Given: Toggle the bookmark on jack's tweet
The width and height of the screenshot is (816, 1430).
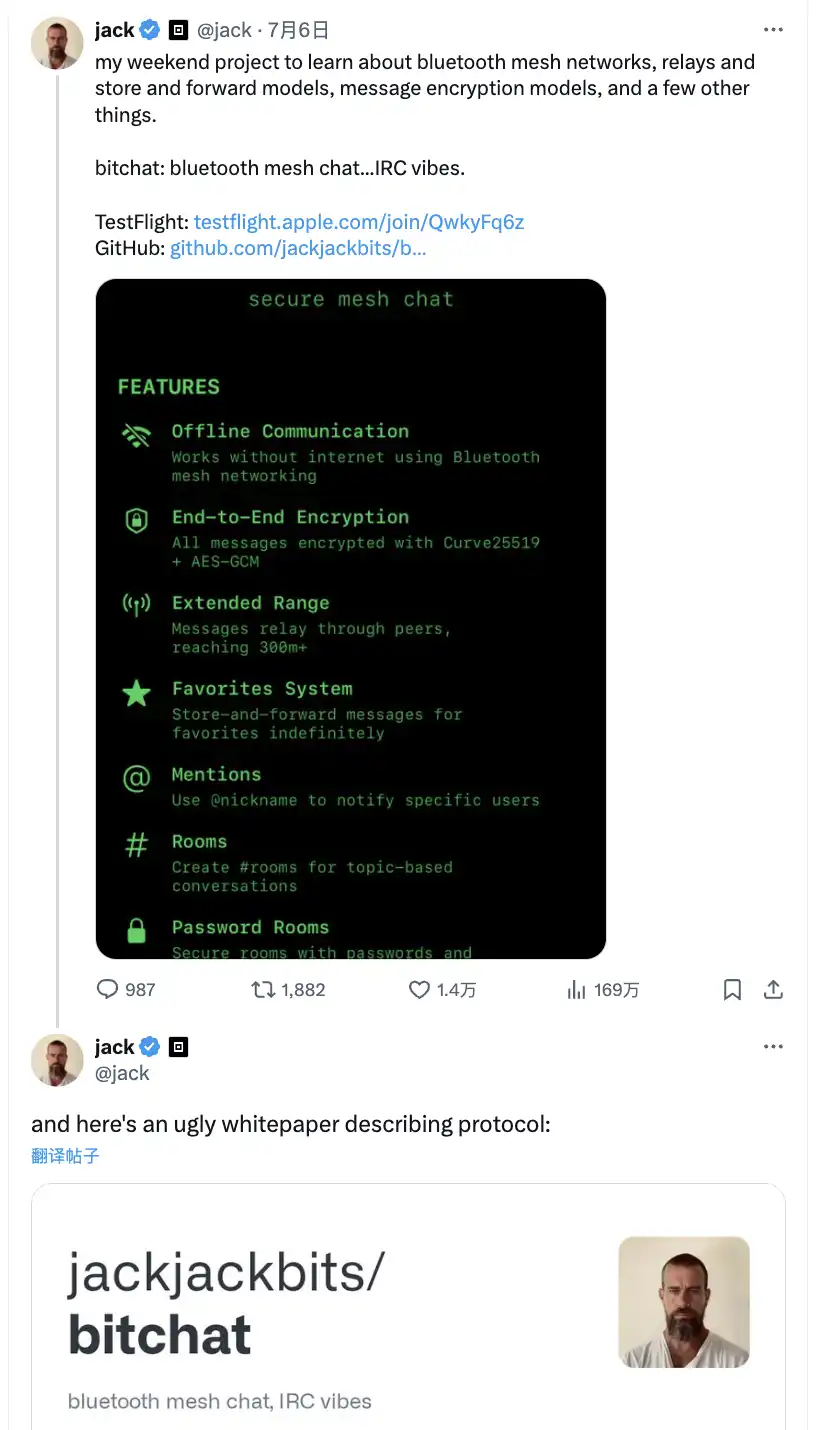Looking at the screenshot, I should coord(732,989).
